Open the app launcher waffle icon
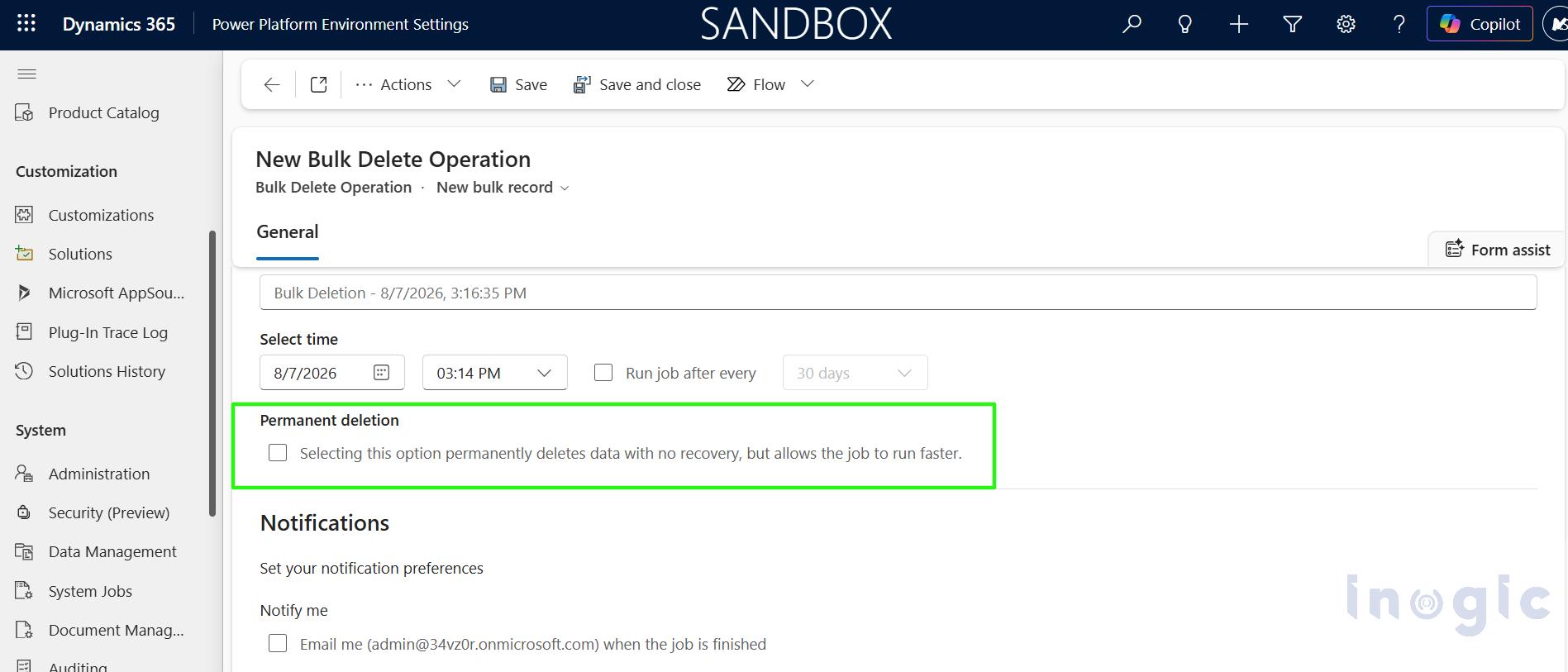 tap(26, 24)
